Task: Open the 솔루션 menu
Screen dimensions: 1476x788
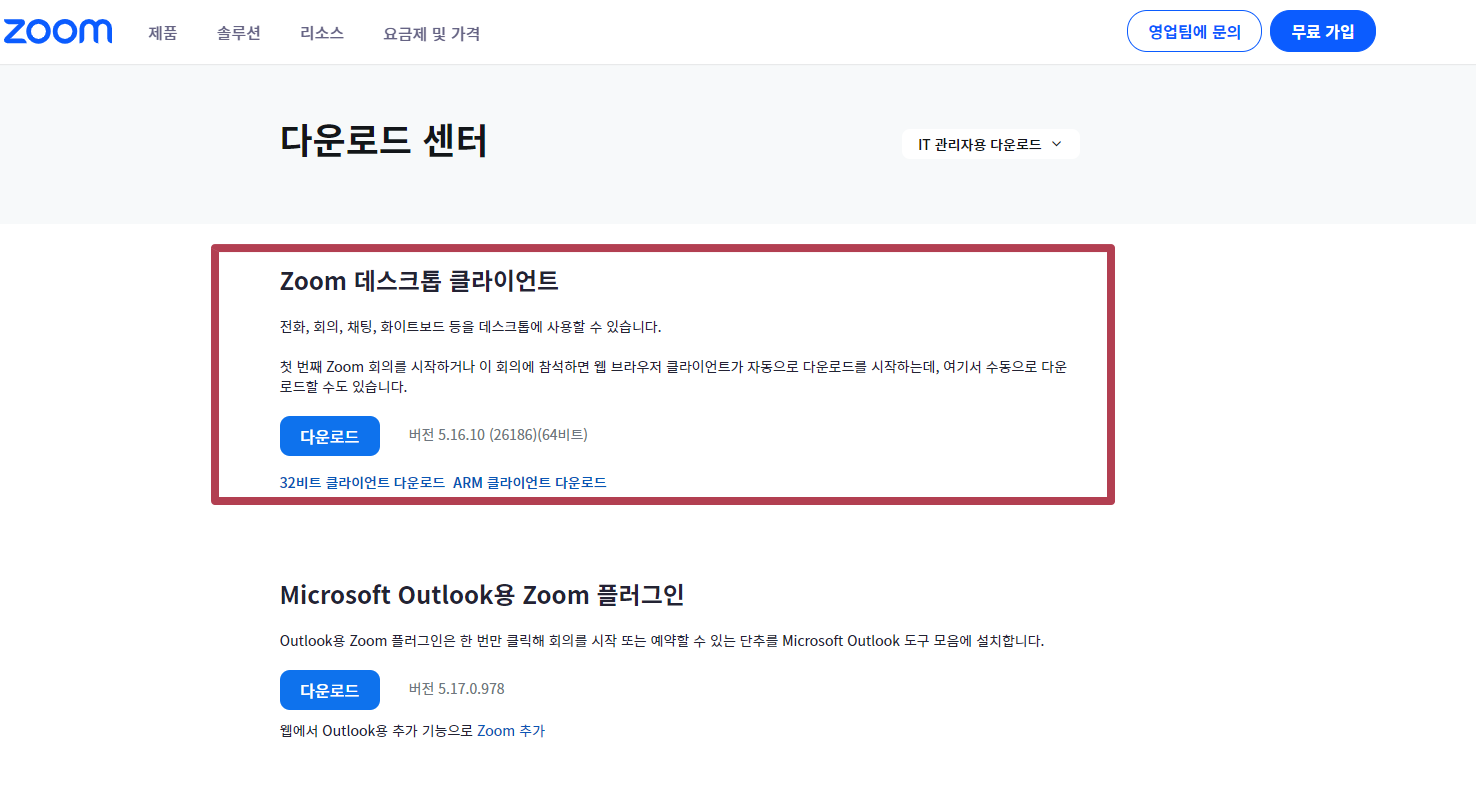Action: [238, 33]
